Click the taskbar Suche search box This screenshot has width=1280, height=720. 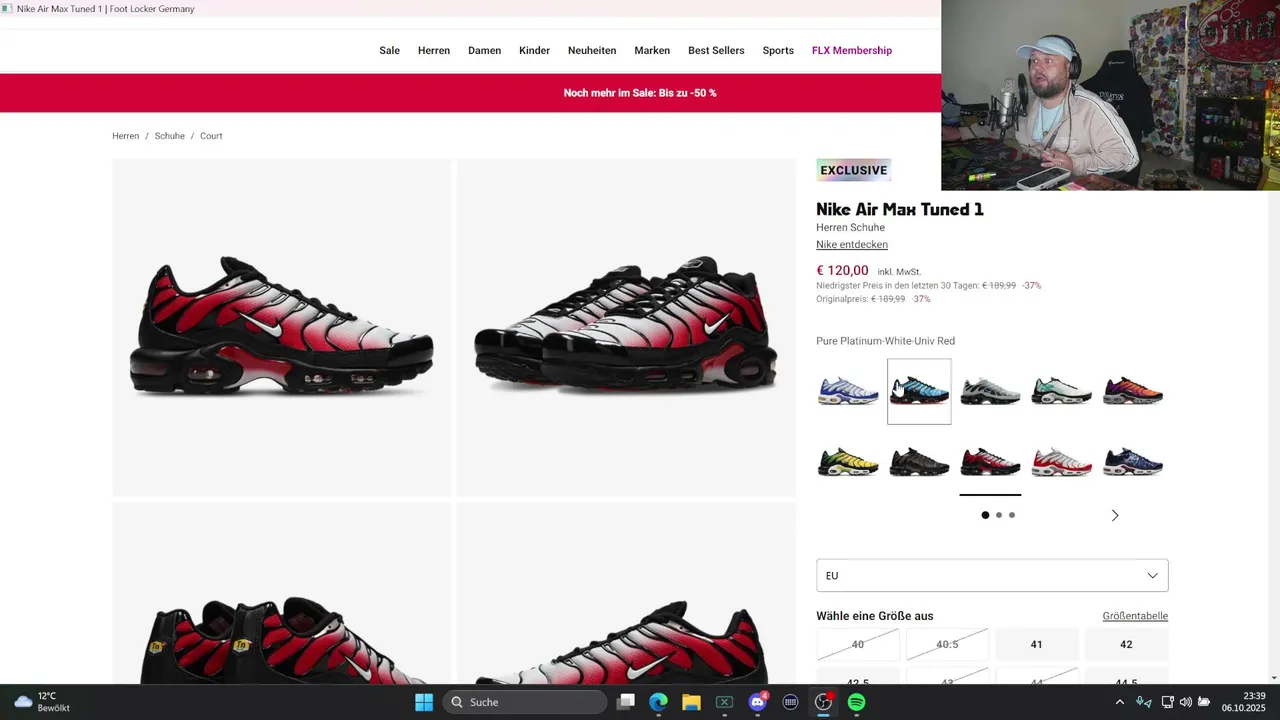point(524,702)
